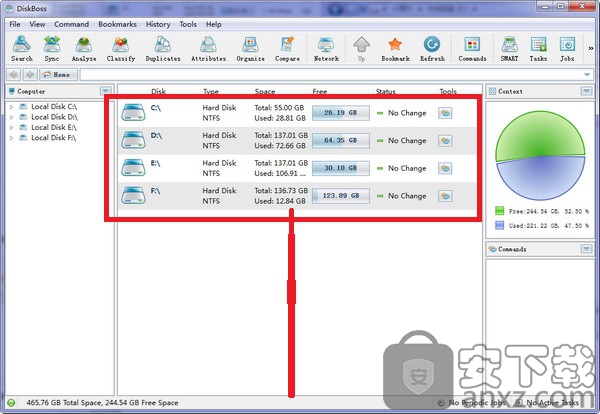Click the 64.35 GB free space bar
Image resolution: width=600 pixels, height=414 pixels.
pyautogui.click(x=341, y=140)
